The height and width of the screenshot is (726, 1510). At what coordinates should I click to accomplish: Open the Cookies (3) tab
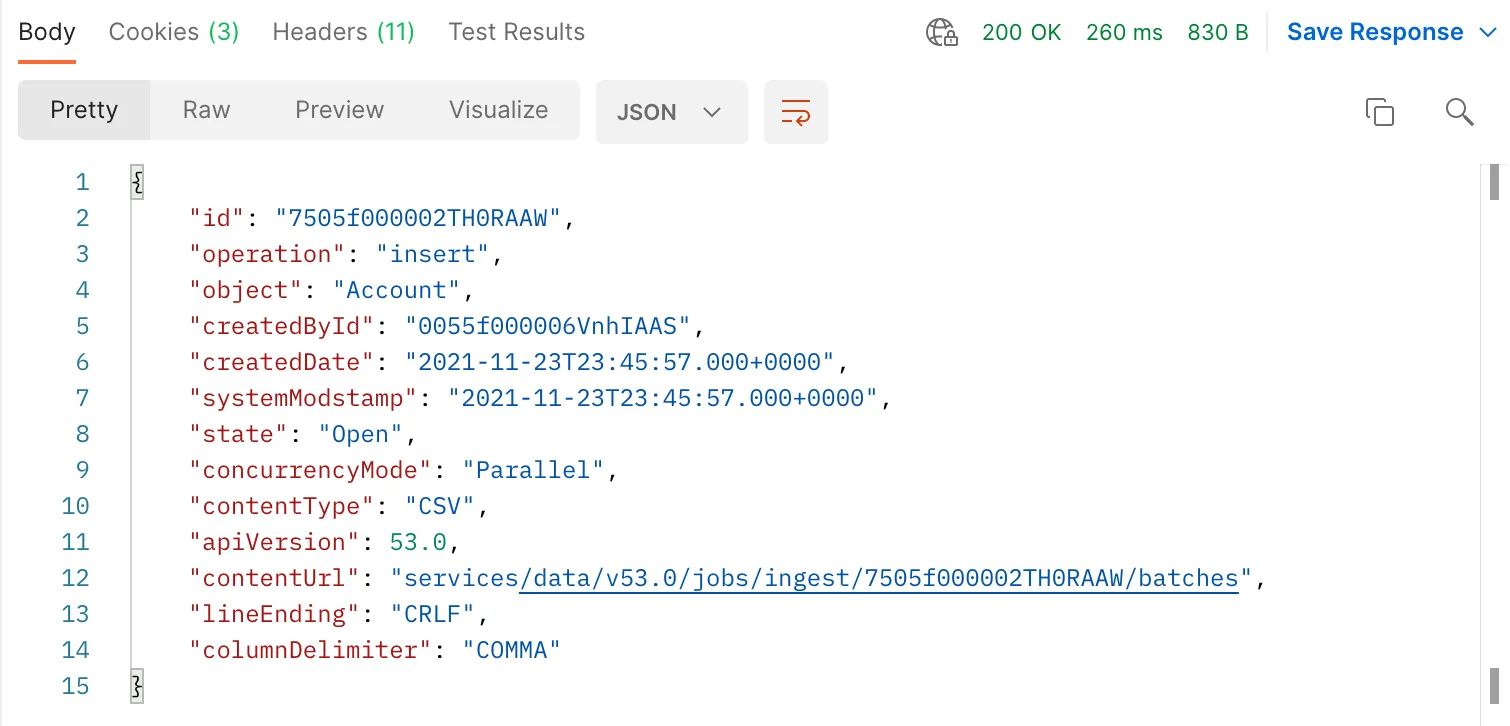click(x=174, y=32)
